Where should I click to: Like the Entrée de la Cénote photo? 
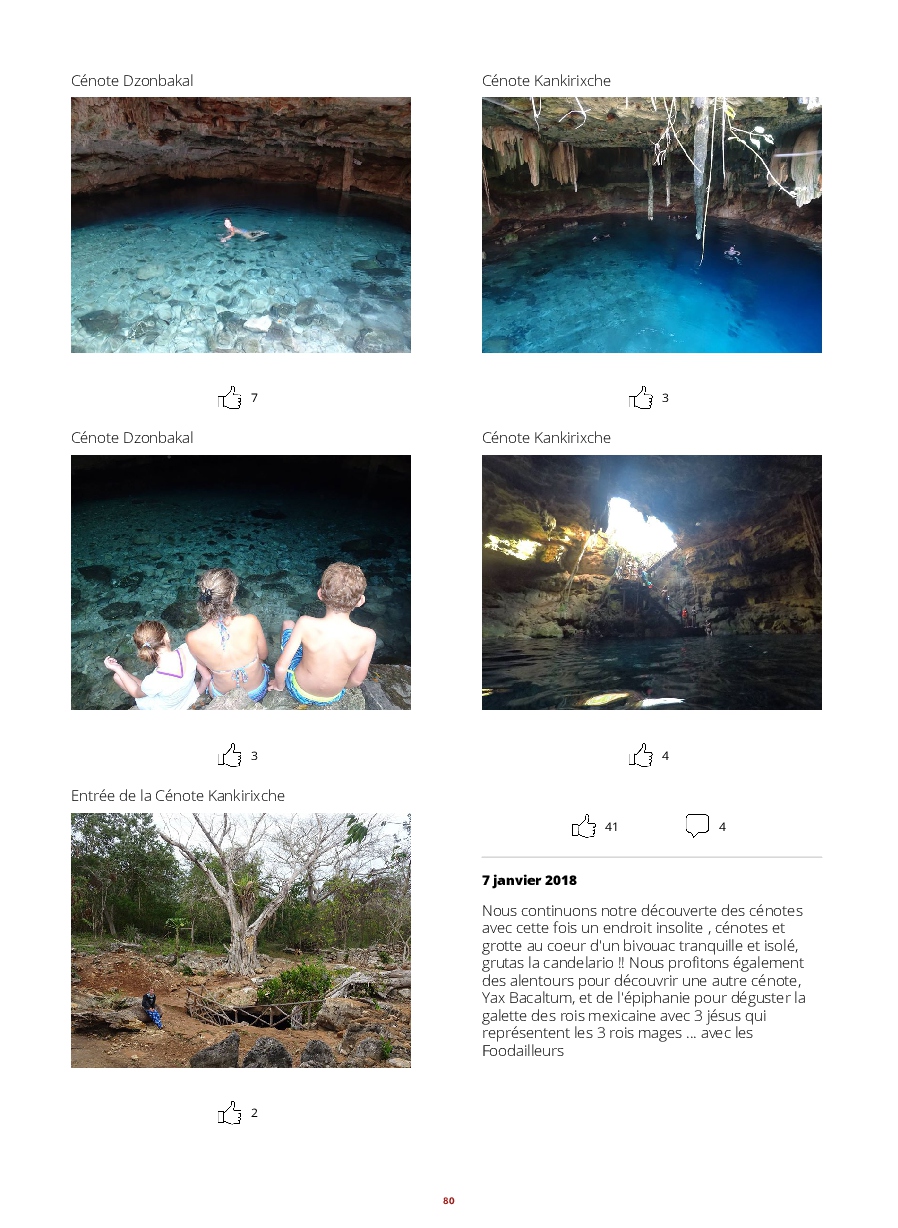pos(230,1113)
